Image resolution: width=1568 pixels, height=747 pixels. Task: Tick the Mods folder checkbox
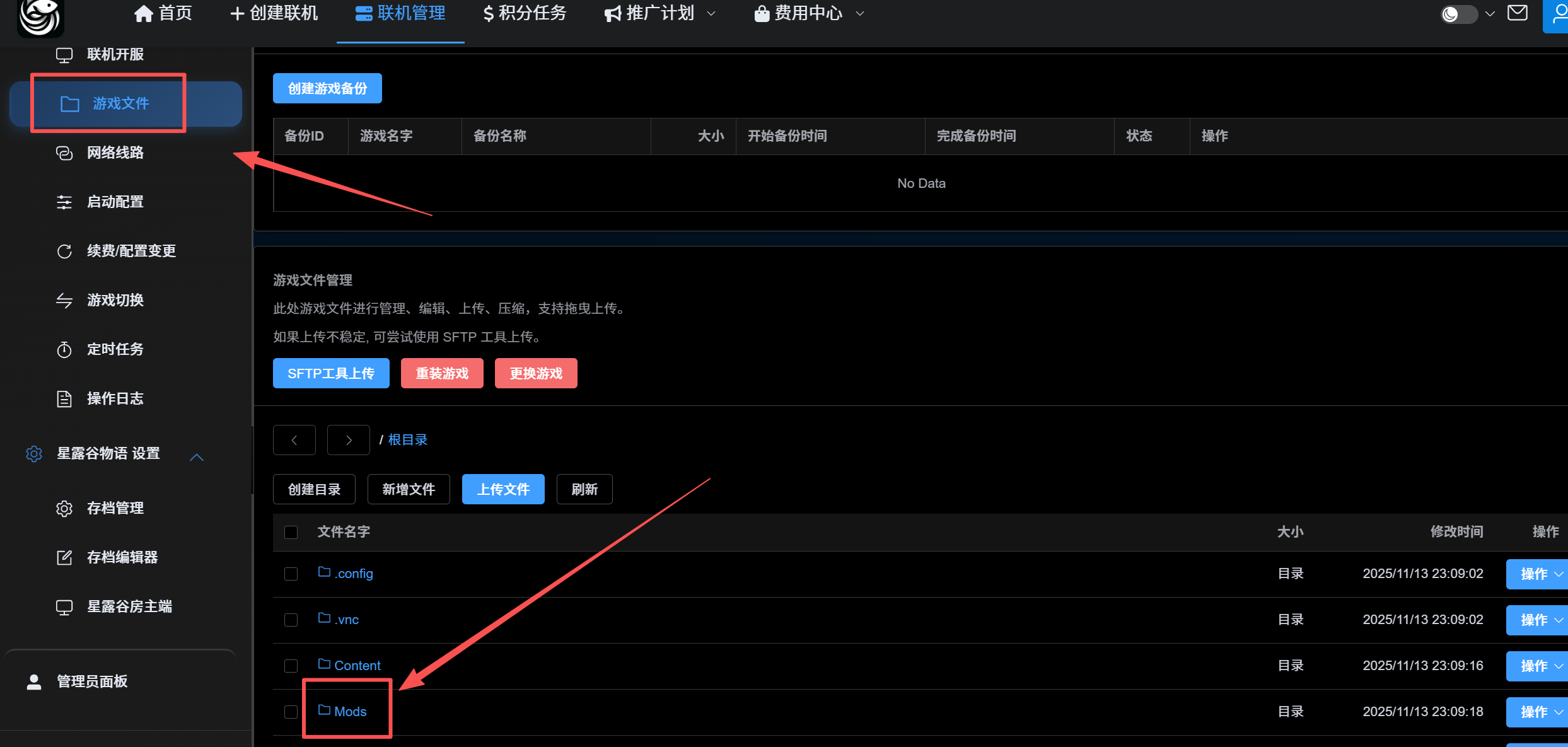click(291, 712)
